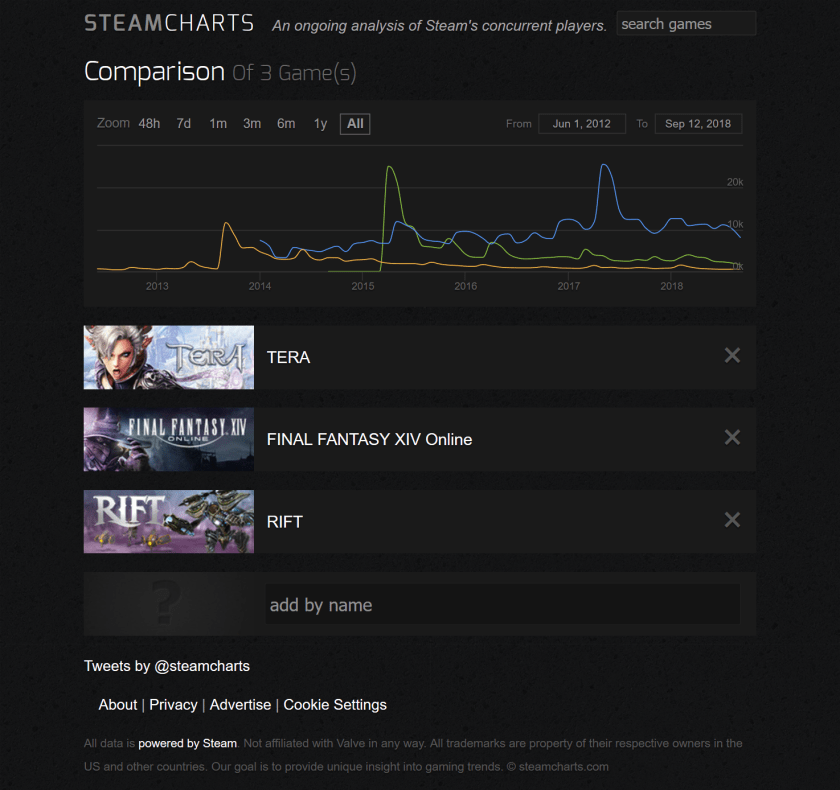Select the 7d zoom range

[183, 123]
